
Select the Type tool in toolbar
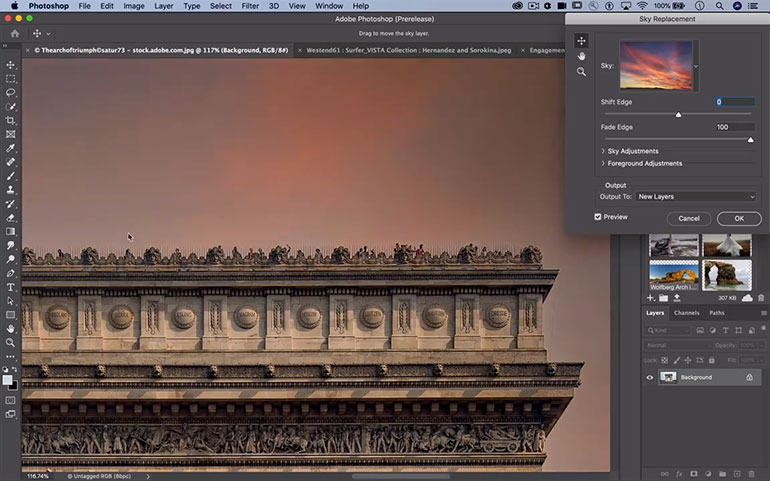(x=11, y=287)
